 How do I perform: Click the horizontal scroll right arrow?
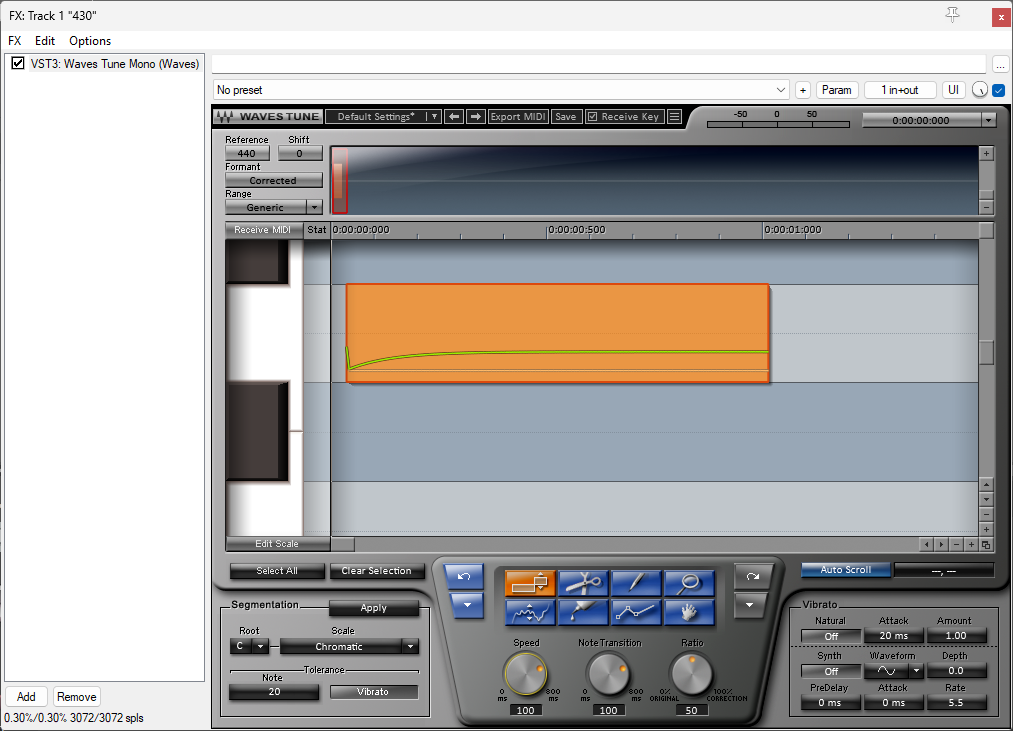941,544
